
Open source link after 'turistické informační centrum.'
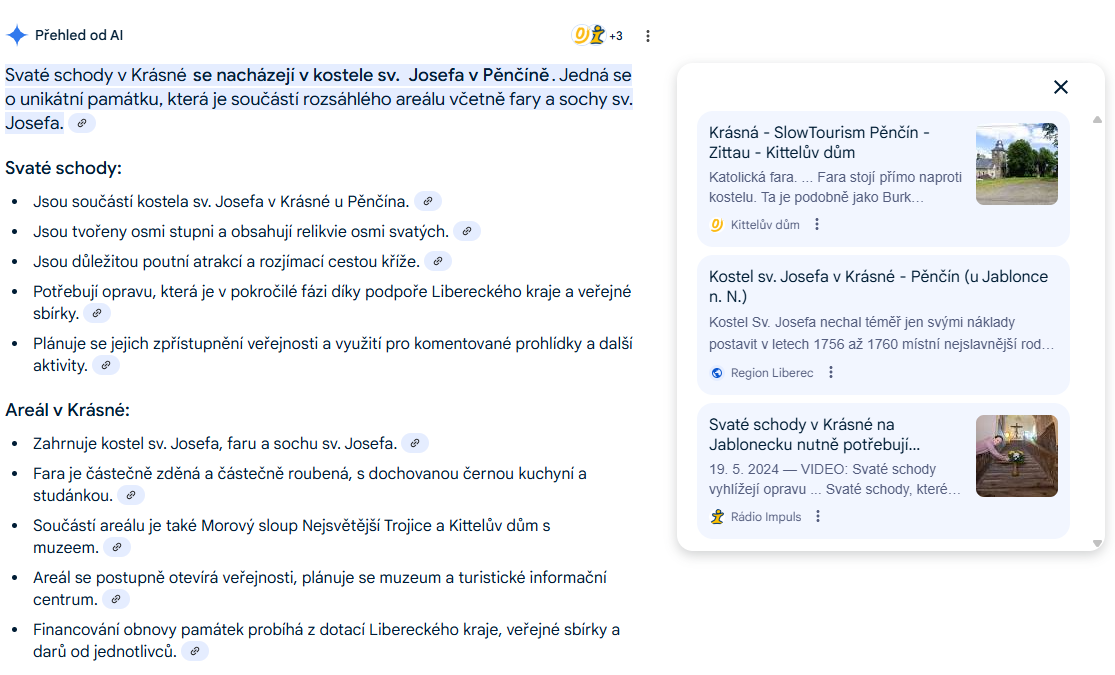coord(116,599)
